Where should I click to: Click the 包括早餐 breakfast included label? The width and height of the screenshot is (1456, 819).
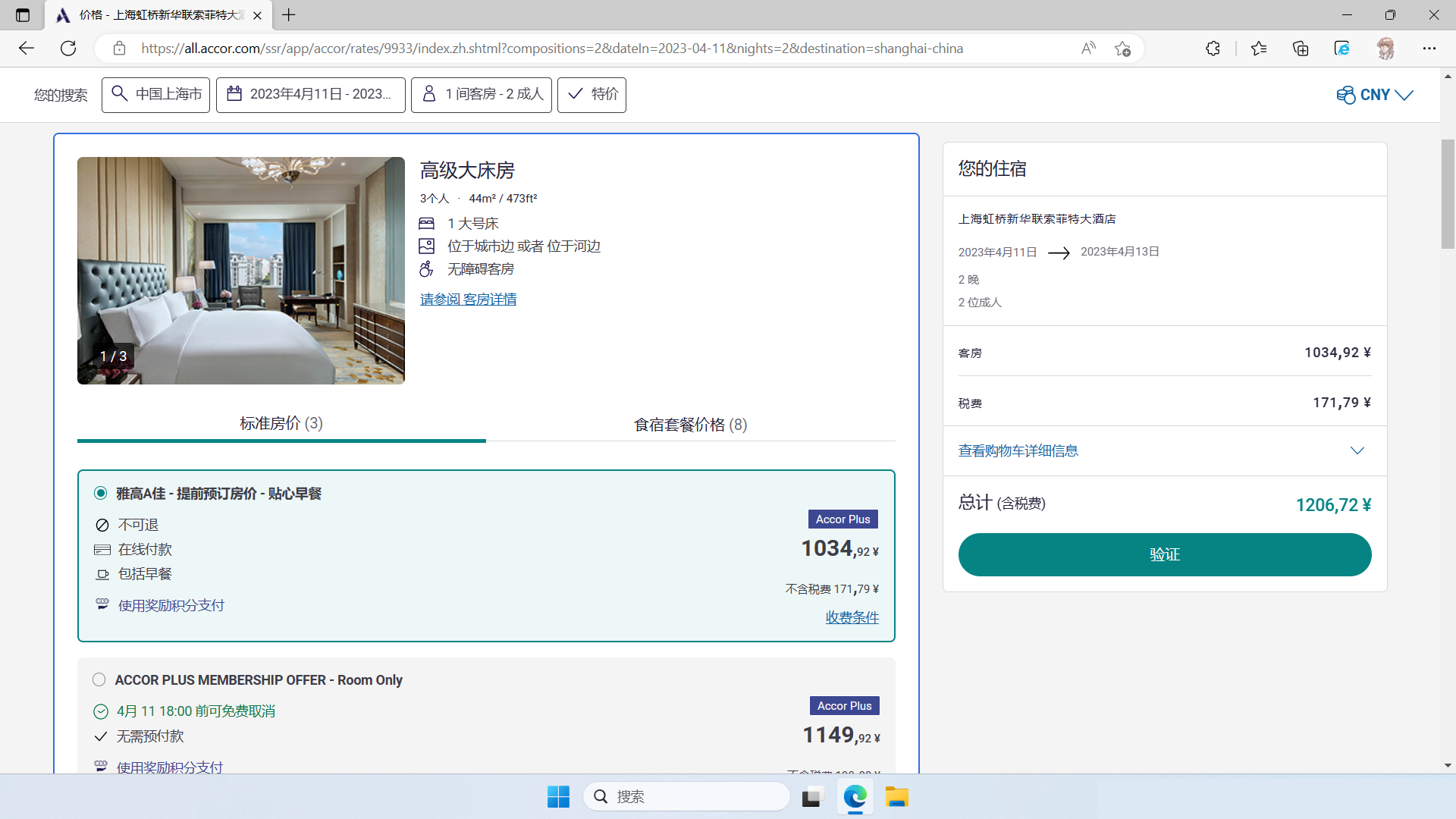coord(145,574)
